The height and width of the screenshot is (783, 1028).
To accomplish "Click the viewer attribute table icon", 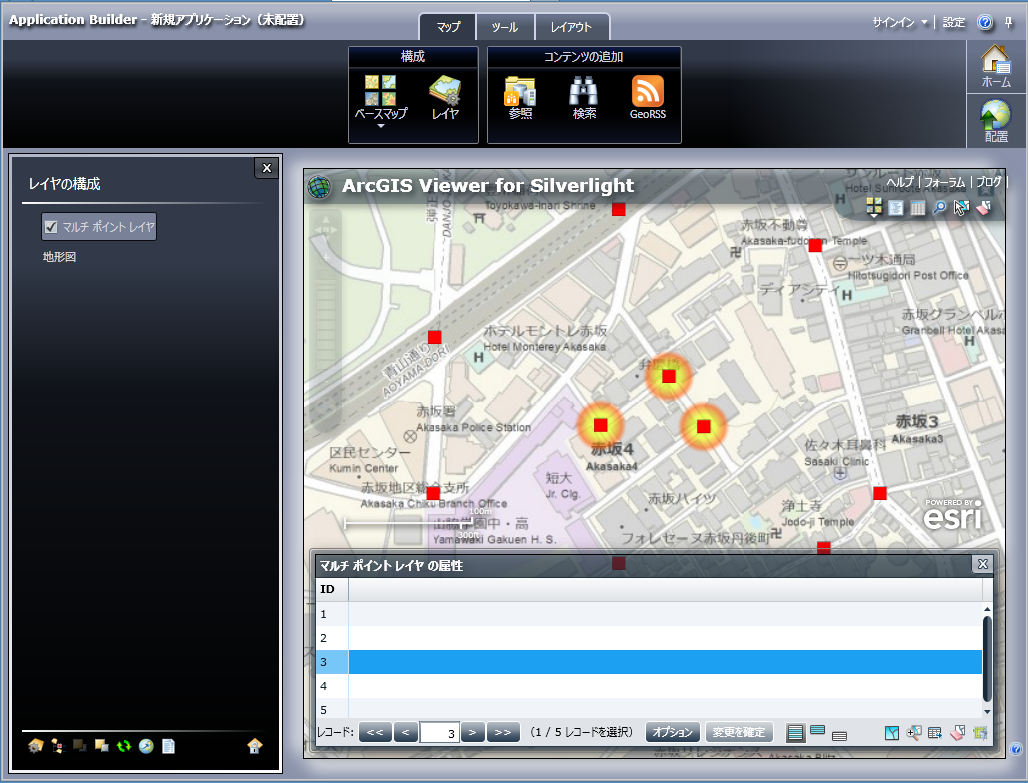I will (x=918, y=208).
